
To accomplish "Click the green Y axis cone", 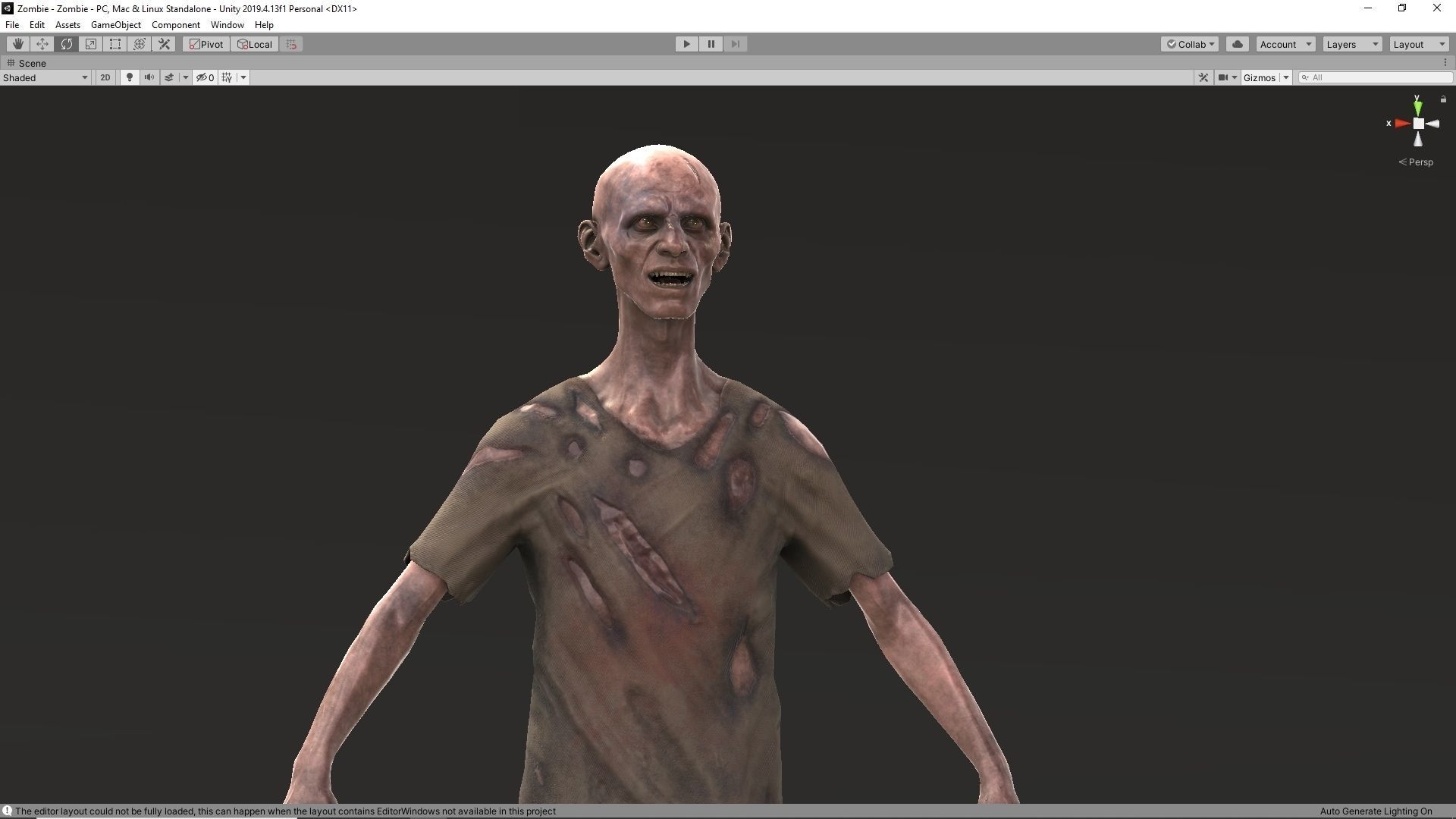I will coord(1417,108).
